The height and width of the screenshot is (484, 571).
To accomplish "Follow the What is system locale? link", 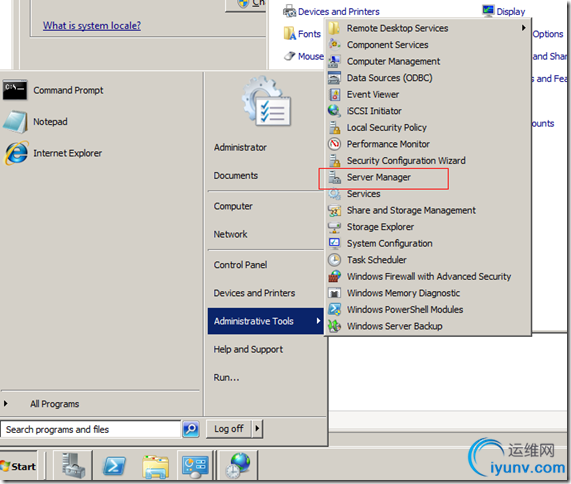I will (92, 25).
